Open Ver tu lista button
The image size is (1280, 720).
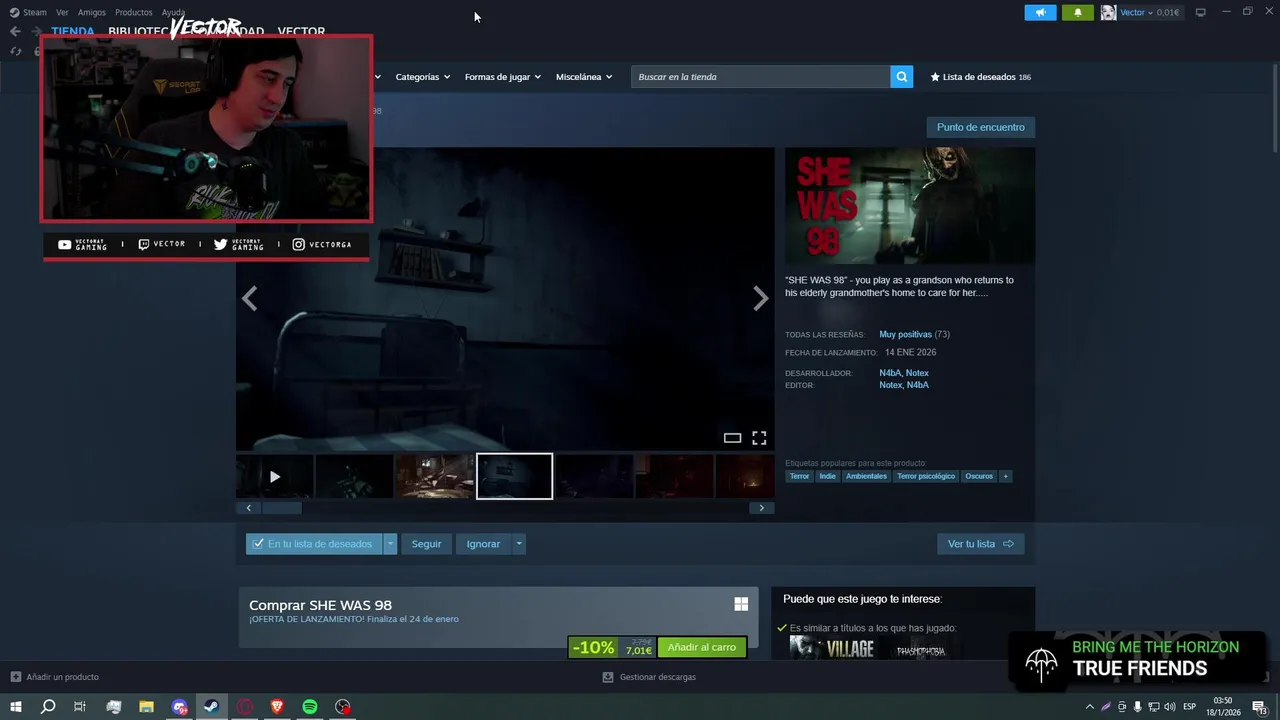tap(980, 544)
